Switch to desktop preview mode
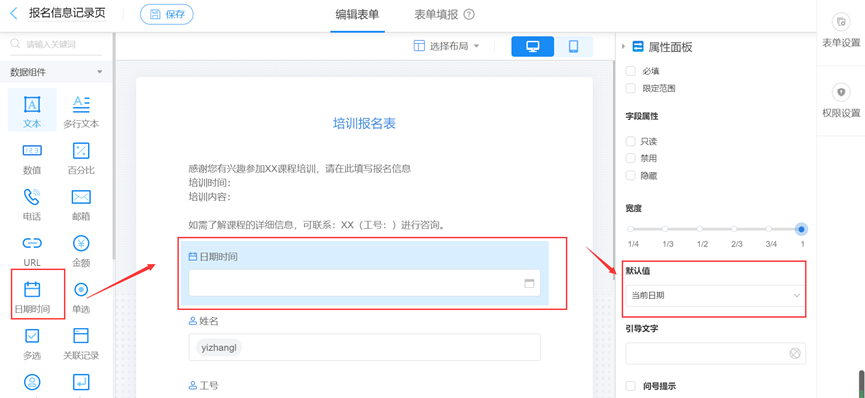The image size is (865, 398). (532, 46)
